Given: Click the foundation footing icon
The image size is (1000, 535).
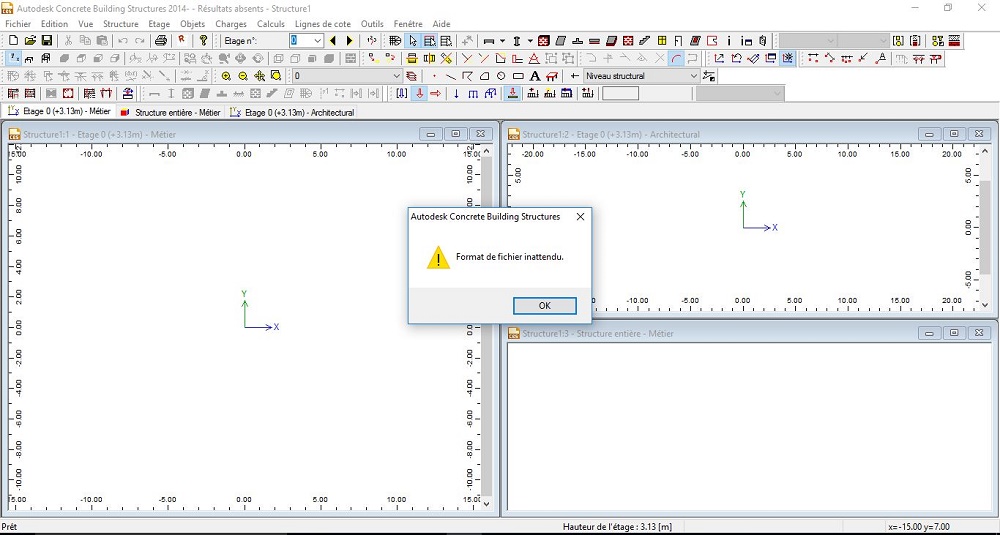Looking at the screenshot, I should tap(578, 41).
